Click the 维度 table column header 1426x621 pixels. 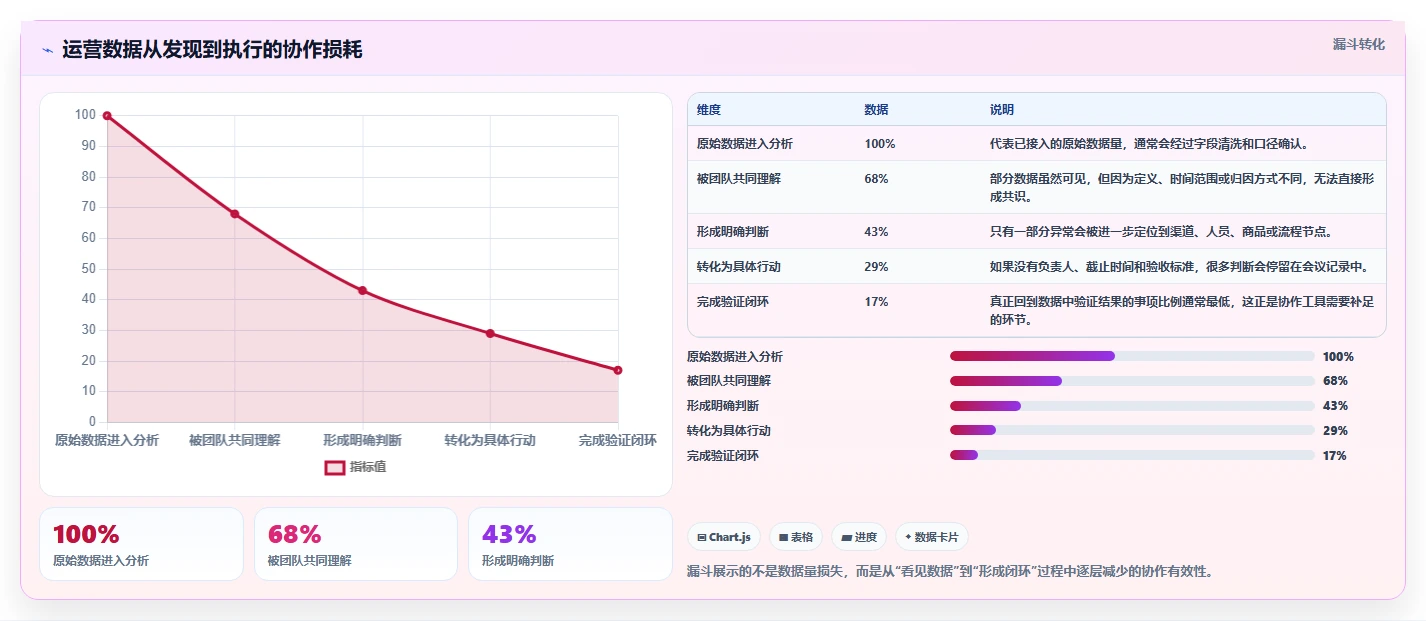point(709,110)
